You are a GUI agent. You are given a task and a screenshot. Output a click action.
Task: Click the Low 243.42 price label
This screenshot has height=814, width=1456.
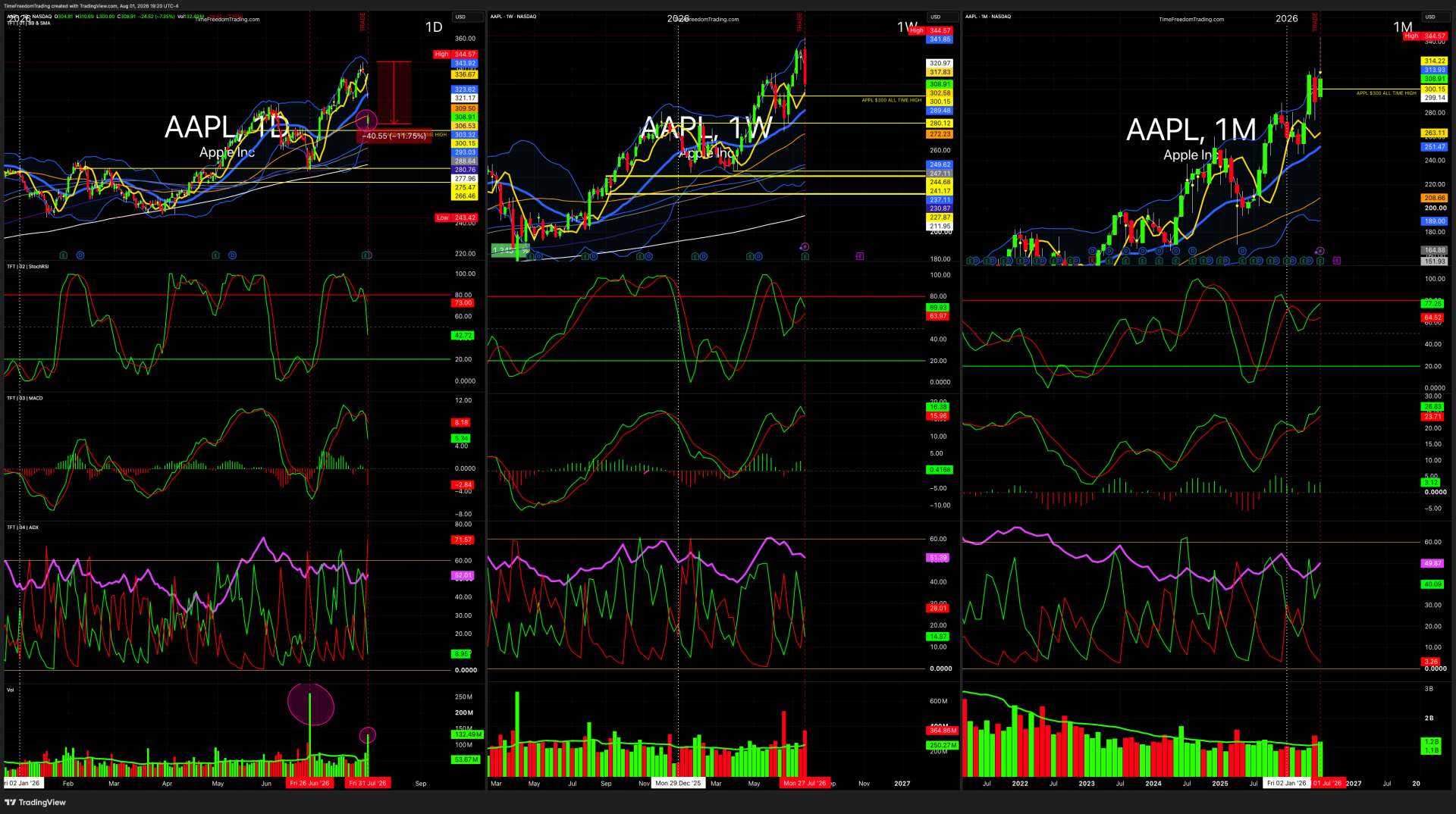[456, 218]
